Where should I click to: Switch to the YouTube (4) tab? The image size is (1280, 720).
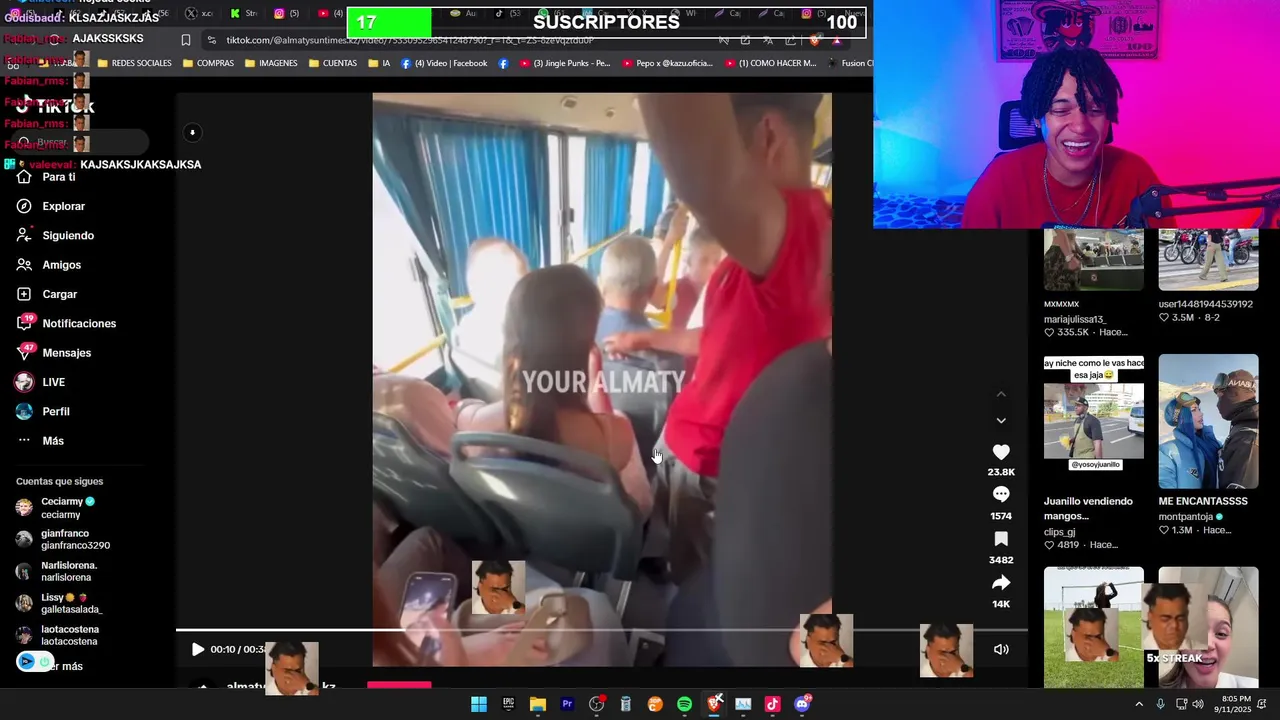330,14
